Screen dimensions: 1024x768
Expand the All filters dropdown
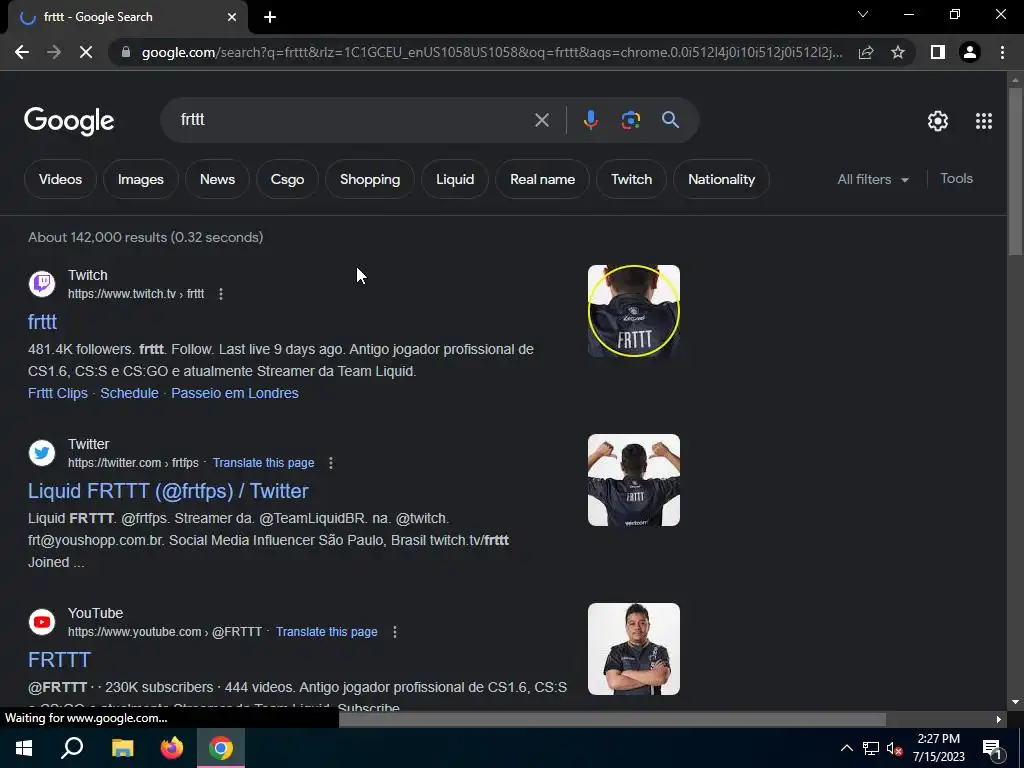[872, 180]
